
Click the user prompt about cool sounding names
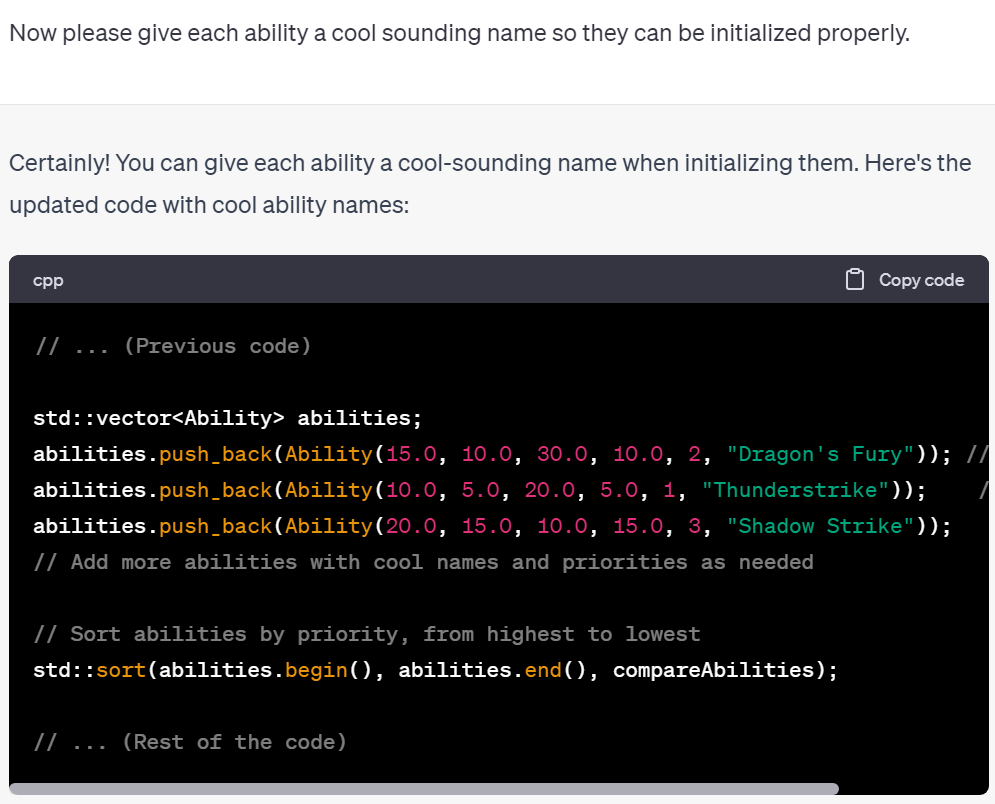459,32
